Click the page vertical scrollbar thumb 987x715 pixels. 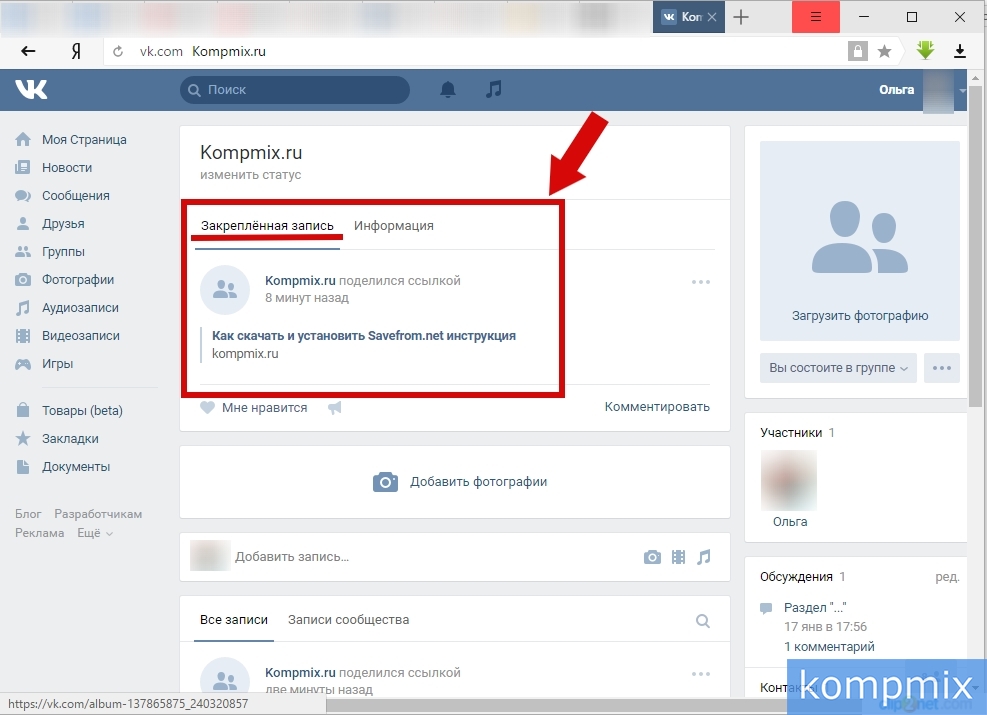pyautogui.click(x=976, y=245)
